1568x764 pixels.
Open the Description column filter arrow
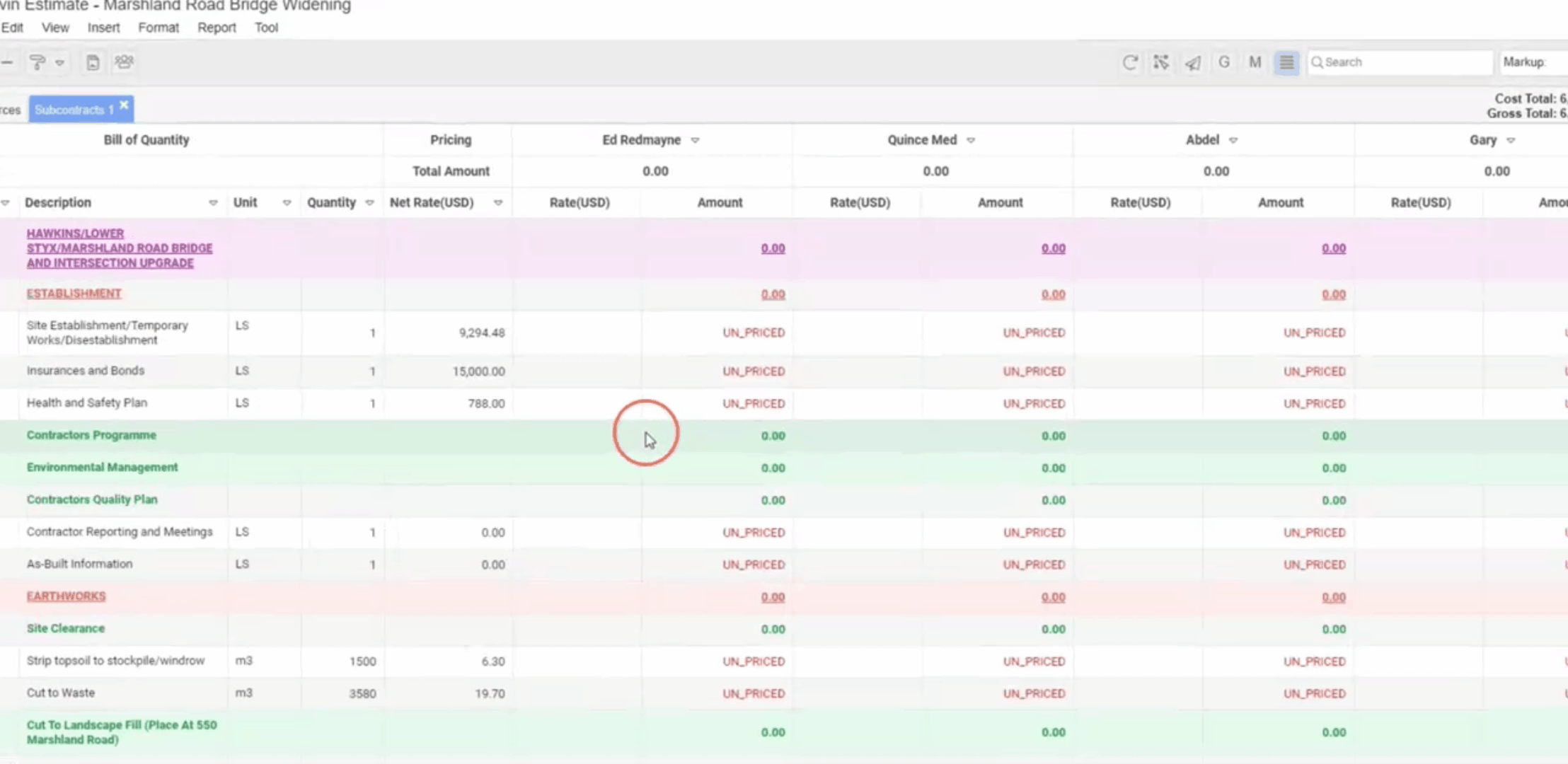click(x=213, y=203)
